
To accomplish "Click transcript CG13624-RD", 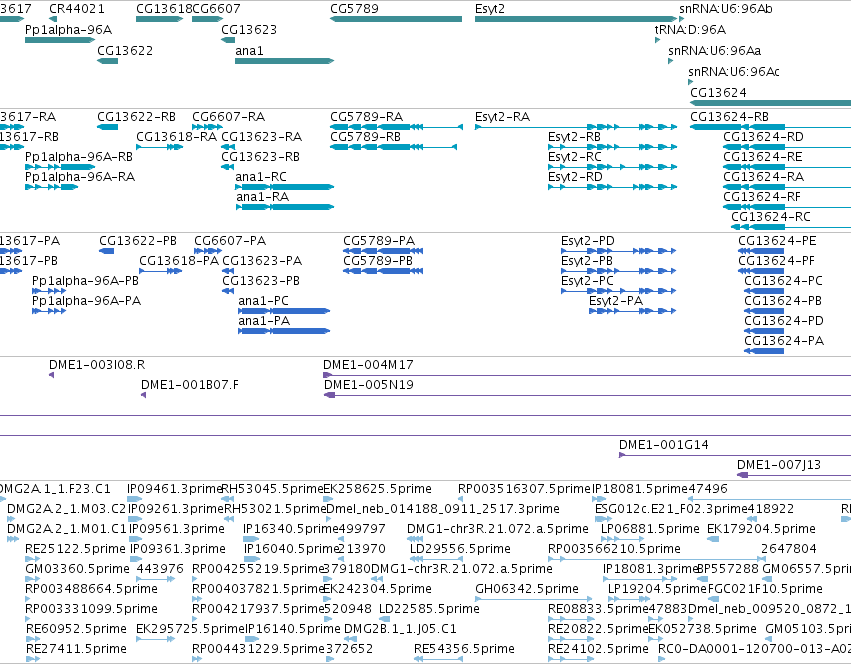I will [x=763, y=137].
